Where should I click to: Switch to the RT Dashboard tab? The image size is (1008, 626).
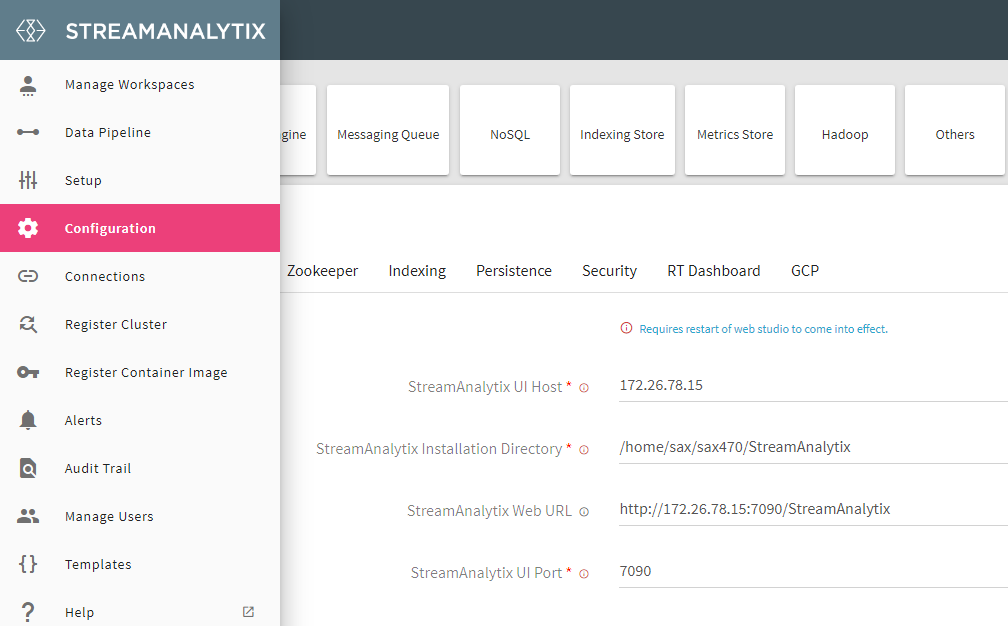coord(714,271)
